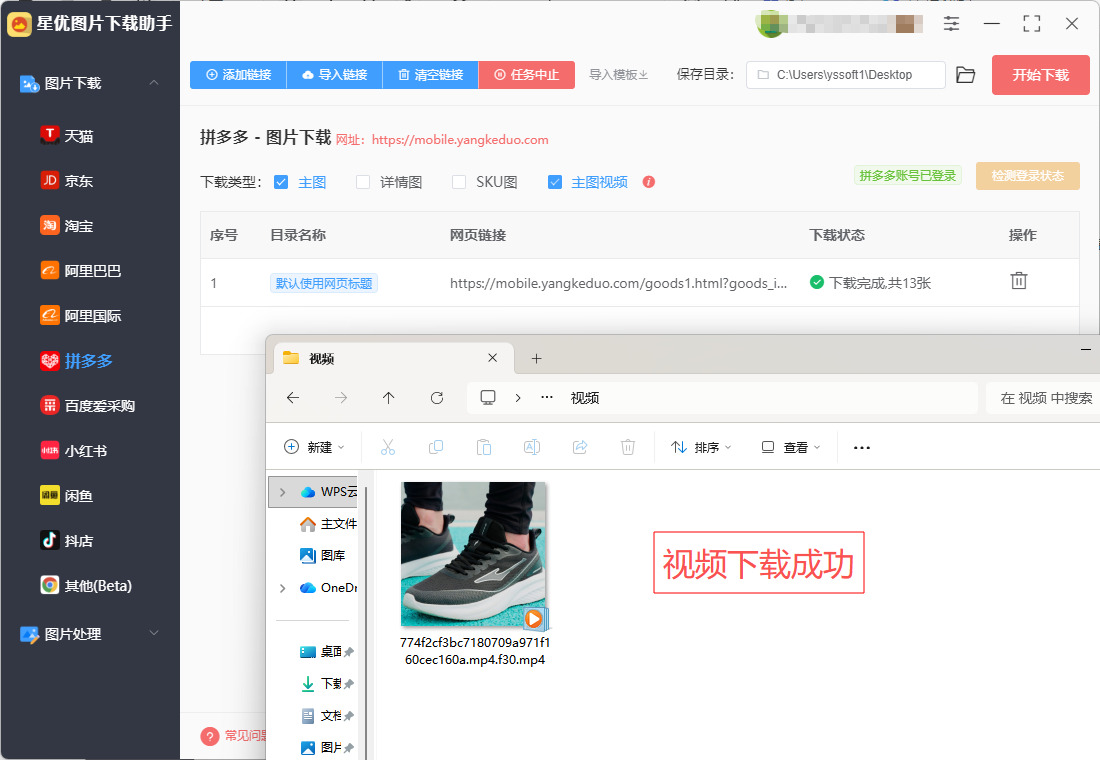1100x760 pixels.
Task: Expand the 图片处理 sidebar section
Action: click(x=154, y=633)
